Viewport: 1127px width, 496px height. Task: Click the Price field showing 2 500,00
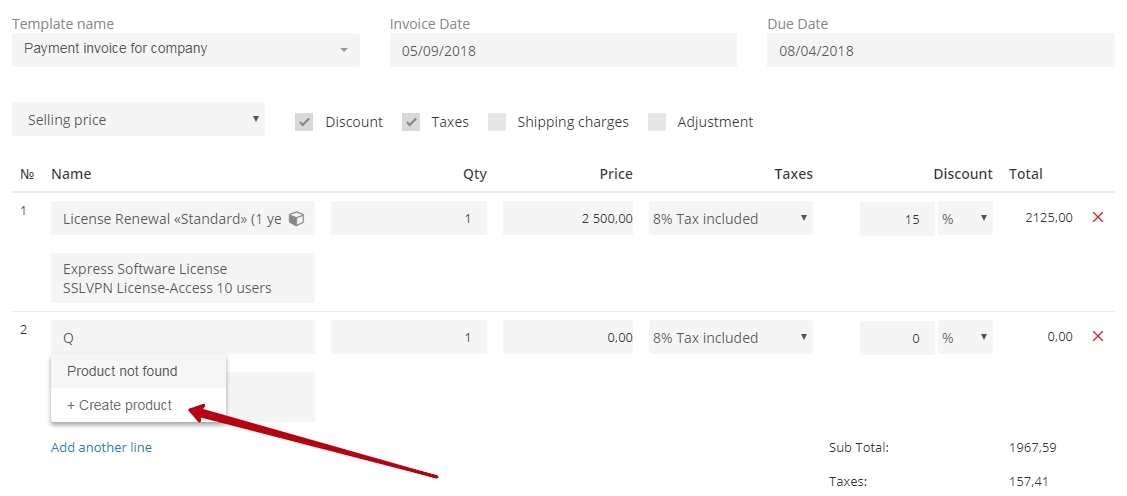(x=568, y=219)
